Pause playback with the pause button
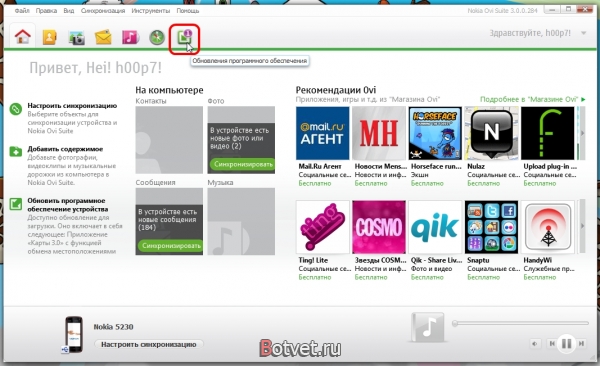 (x=566, y=343)
